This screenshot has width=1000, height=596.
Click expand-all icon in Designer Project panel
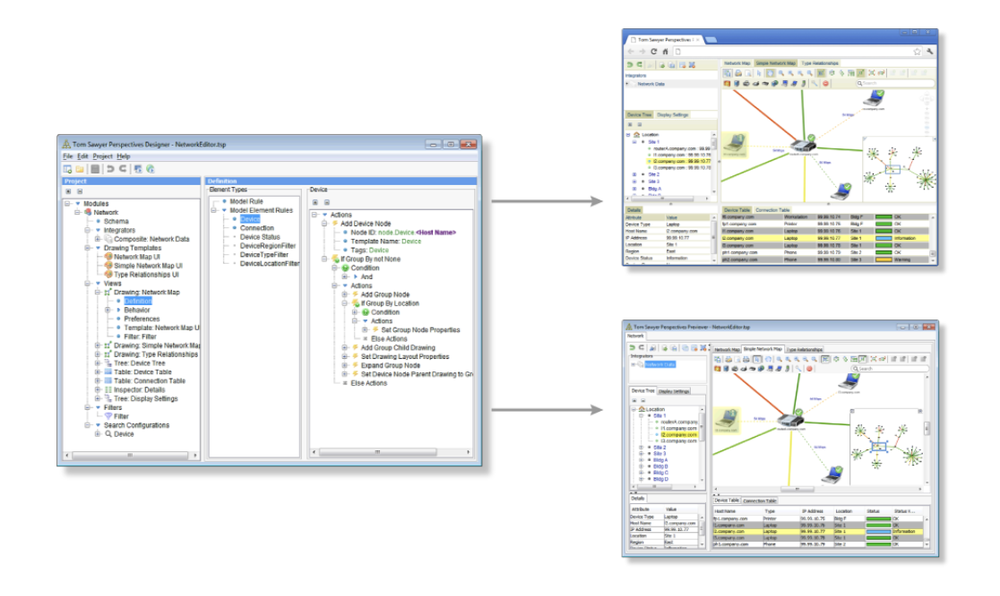pyautogui.click(x=69, y=191)
